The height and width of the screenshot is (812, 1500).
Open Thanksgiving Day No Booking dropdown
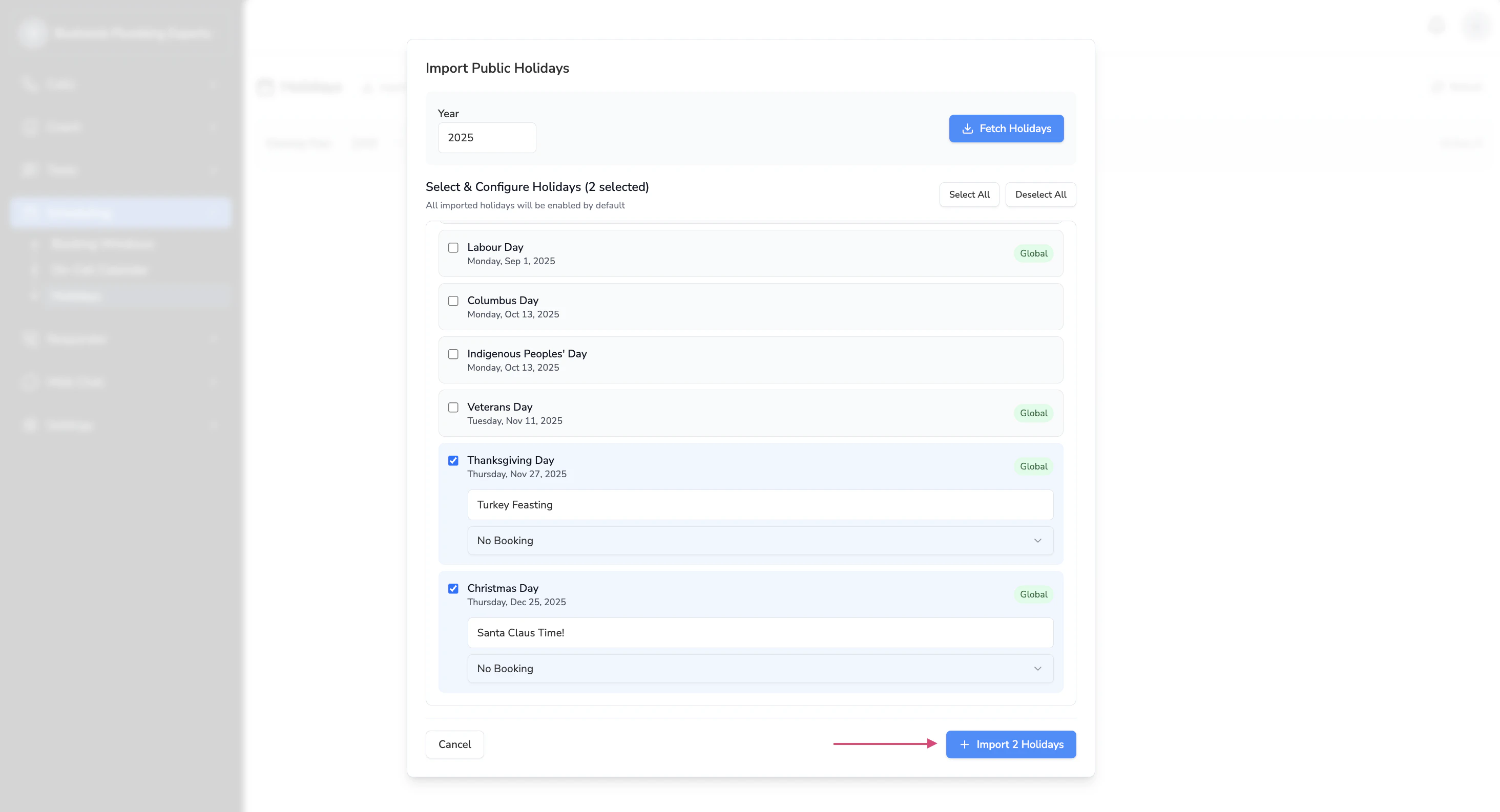tap(760, 541)
